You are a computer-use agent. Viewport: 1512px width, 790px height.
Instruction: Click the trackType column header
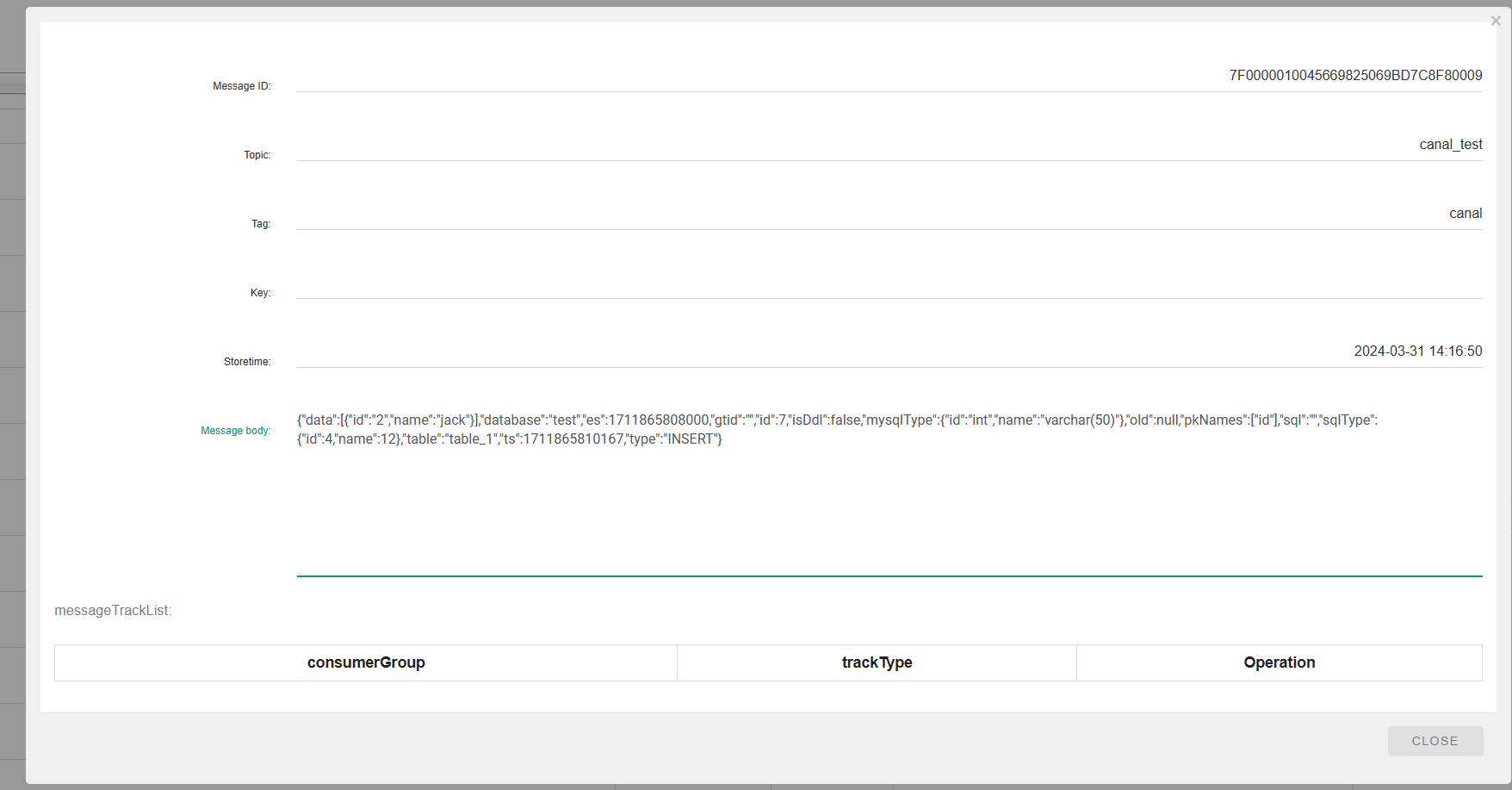click(x=877, y=662)
